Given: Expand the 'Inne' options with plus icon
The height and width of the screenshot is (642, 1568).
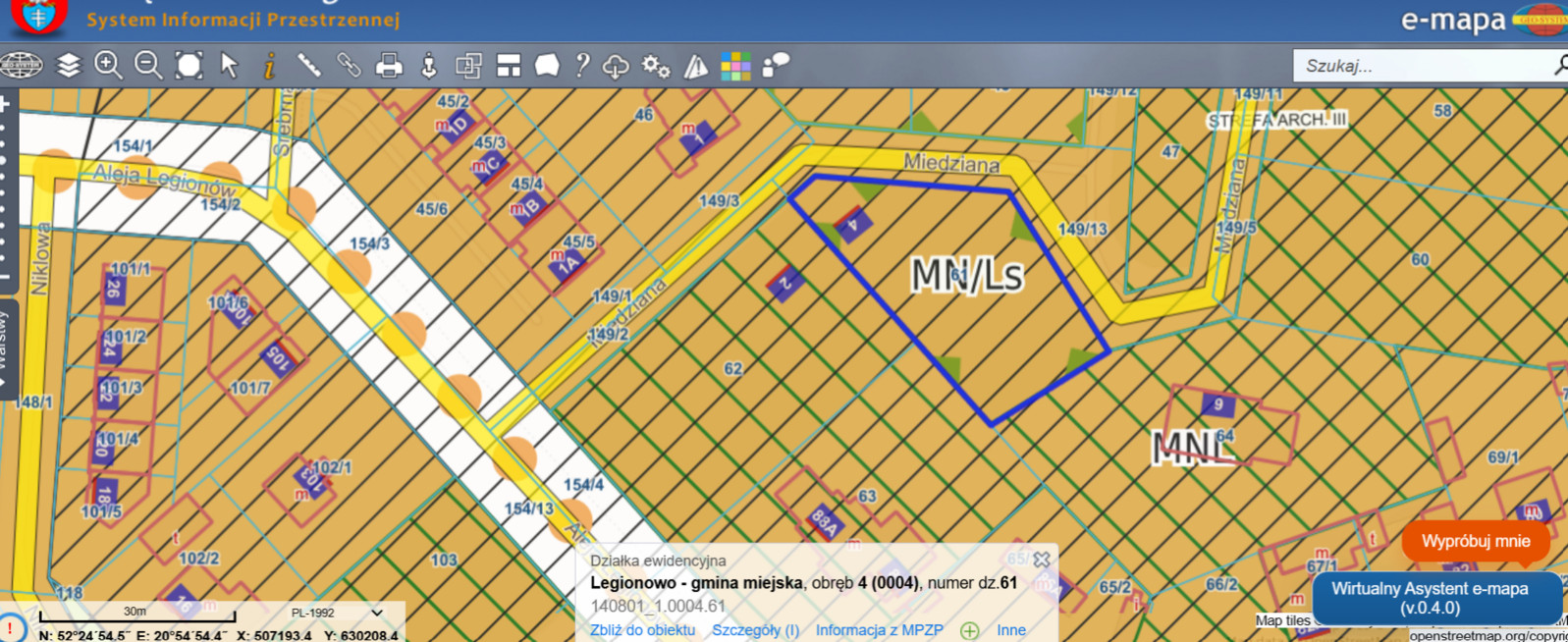Looking at the screenshot, I should coord(970,630).
